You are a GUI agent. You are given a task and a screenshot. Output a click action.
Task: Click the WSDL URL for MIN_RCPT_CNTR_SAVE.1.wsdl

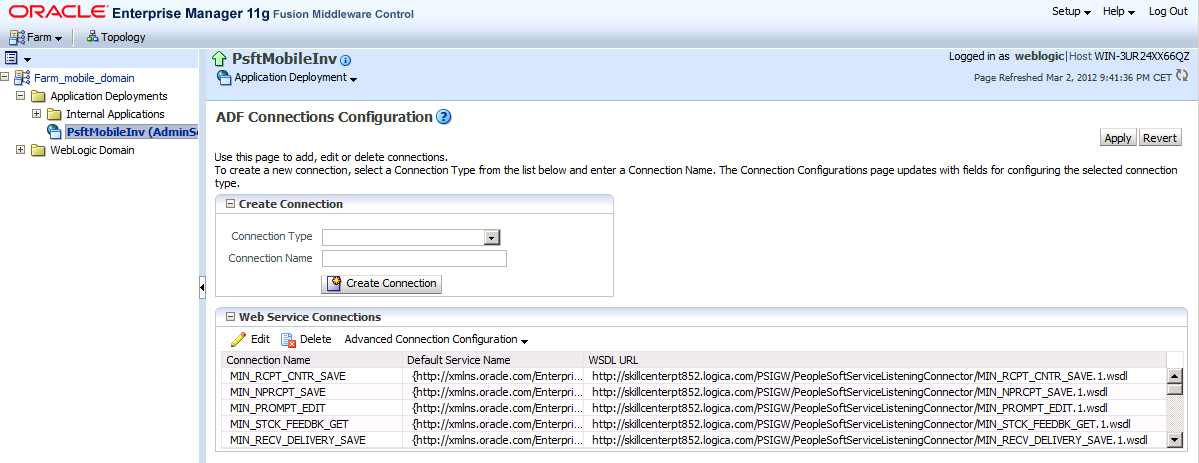[860, 376]
